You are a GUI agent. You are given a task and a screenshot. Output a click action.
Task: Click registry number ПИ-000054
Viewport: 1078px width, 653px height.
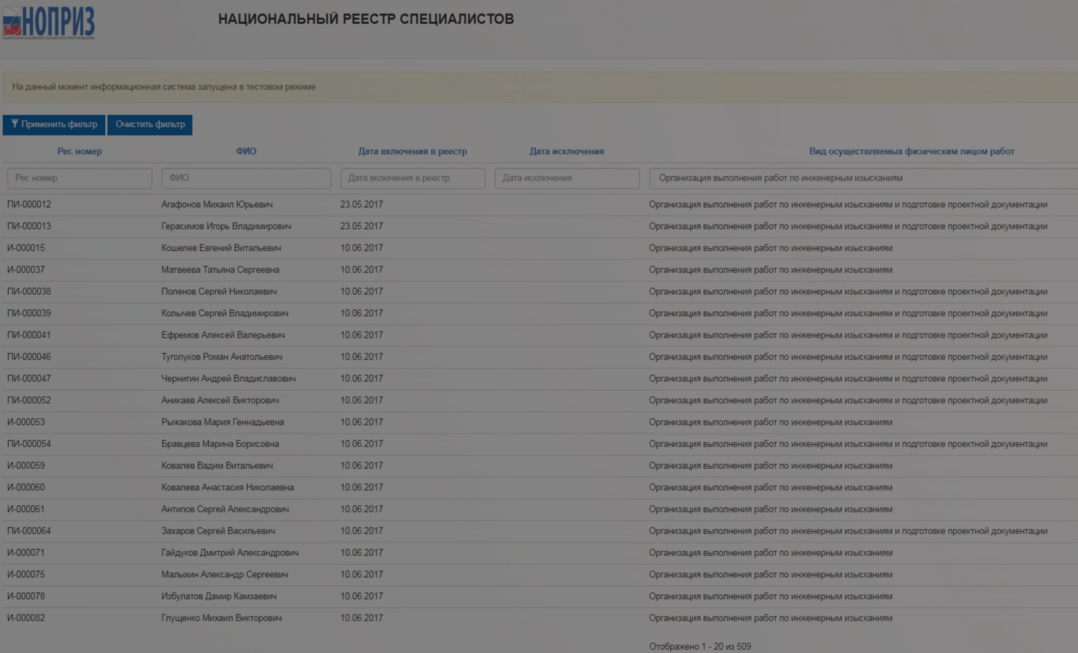click(x=29, y=444)
